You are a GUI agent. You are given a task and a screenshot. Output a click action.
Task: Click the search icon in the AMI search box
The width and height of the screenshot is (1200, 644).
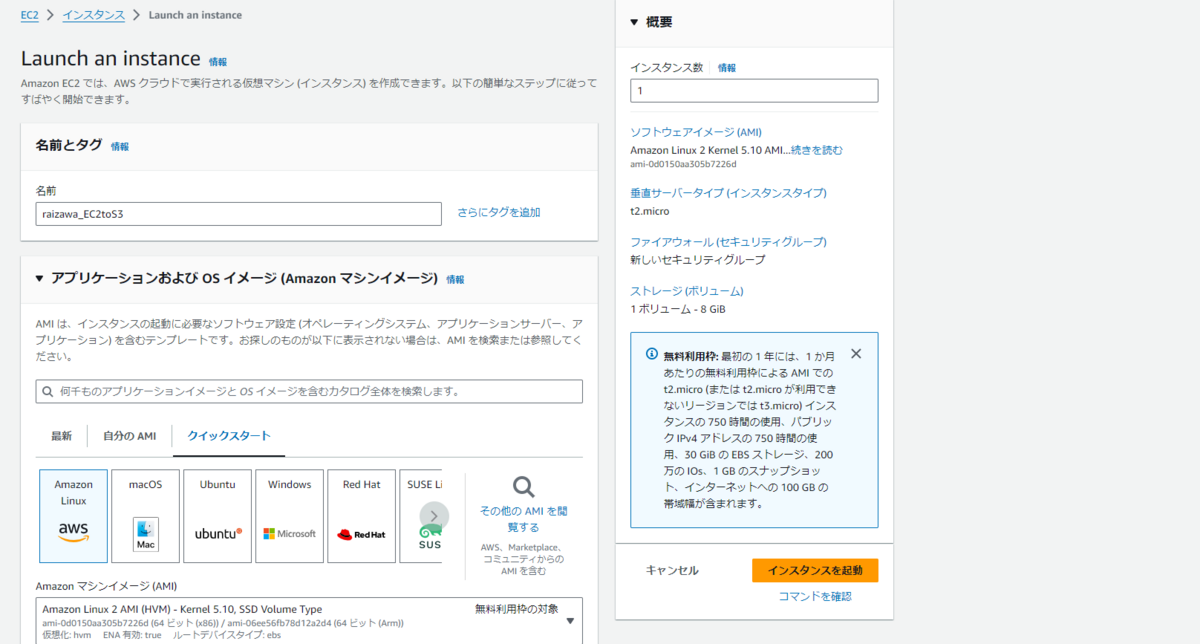coord(49,391)
